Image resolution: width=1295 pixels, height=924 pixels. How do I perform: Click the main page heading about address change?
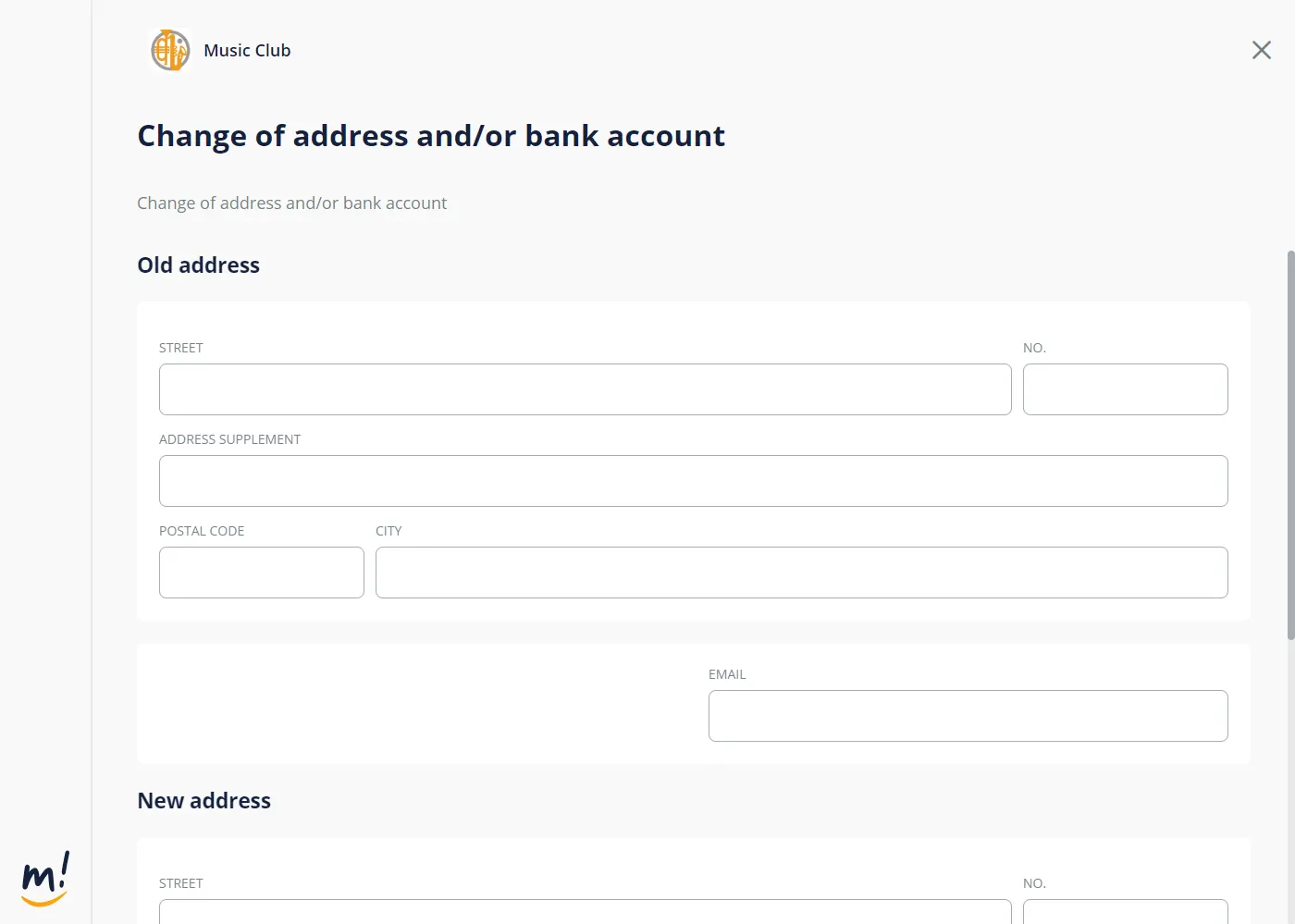431,136
